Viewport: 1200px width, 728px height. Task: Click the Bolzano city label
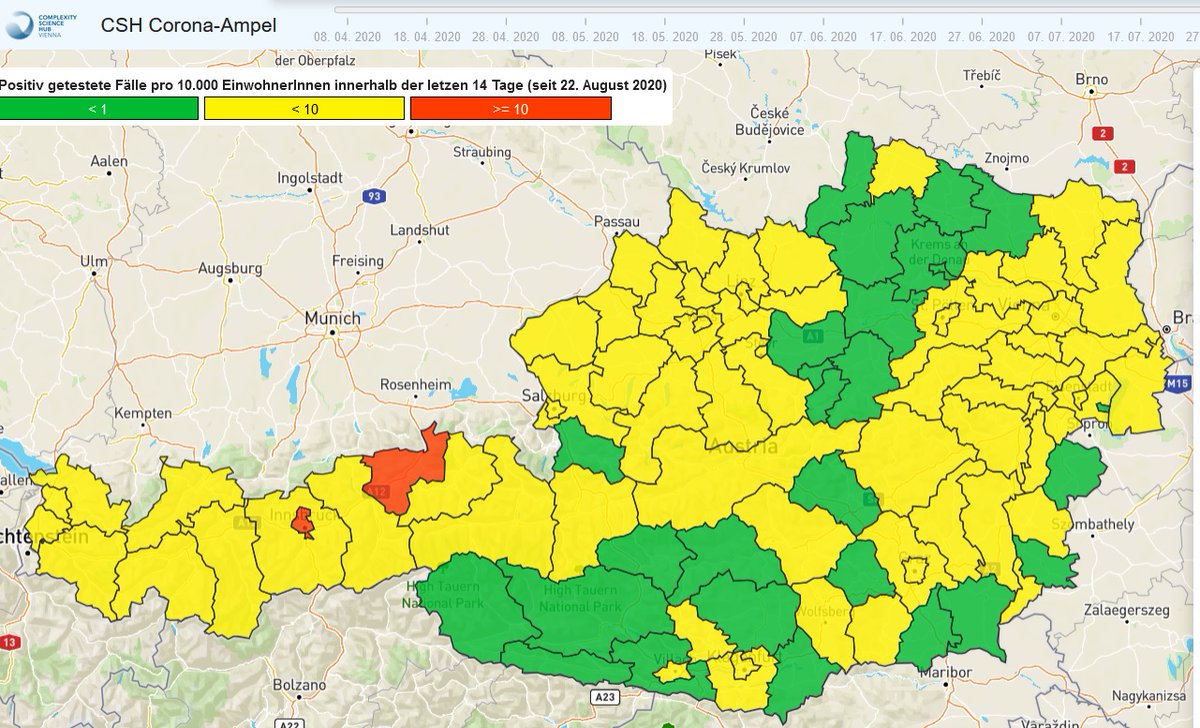299,685
